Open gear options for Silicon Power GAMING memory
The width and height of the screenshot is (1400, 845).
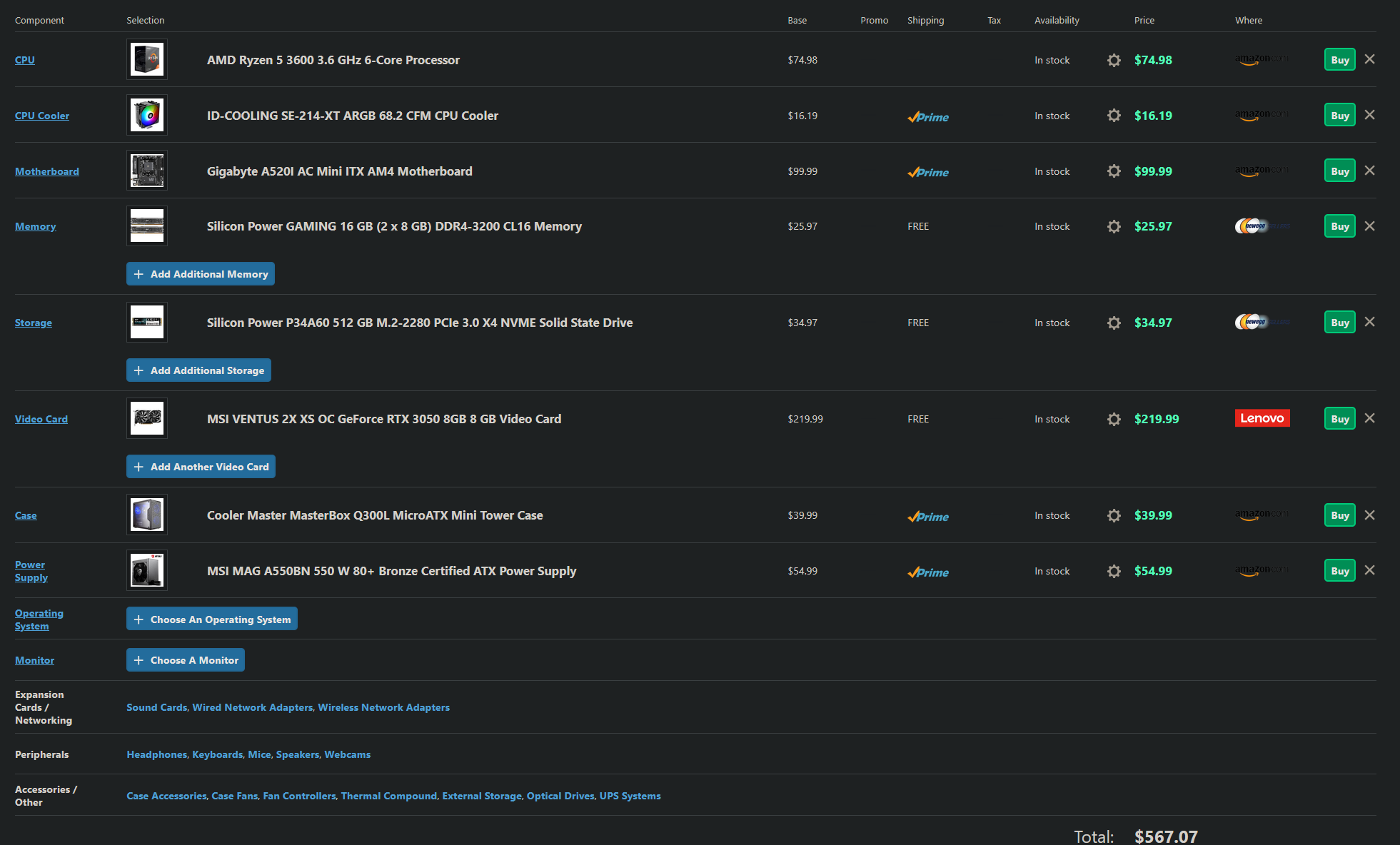pyautogui.click(x=1114, y=226)
